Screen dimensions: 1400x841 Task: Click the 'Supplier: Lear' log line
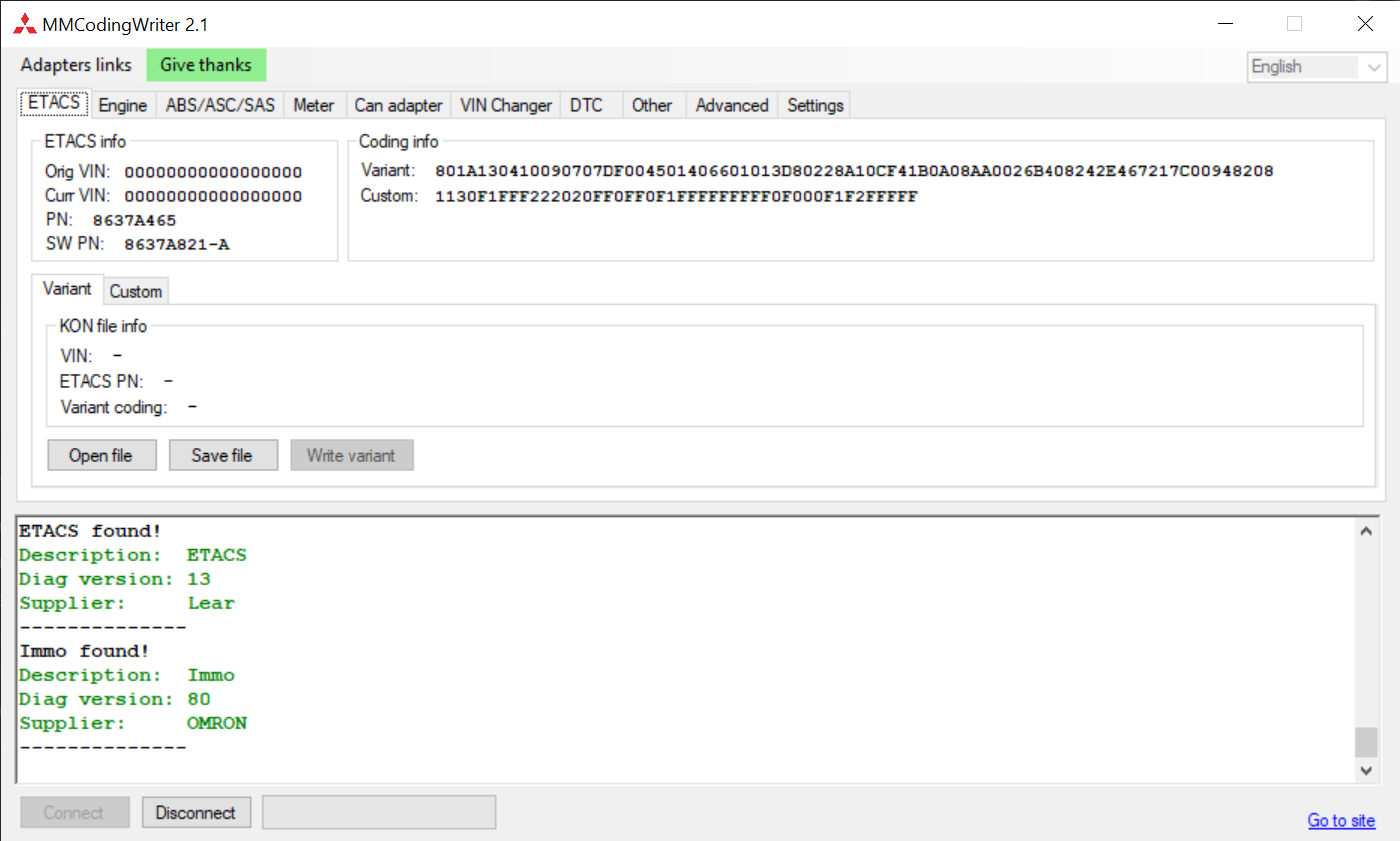pyautogui.click(x=127, y=603)
